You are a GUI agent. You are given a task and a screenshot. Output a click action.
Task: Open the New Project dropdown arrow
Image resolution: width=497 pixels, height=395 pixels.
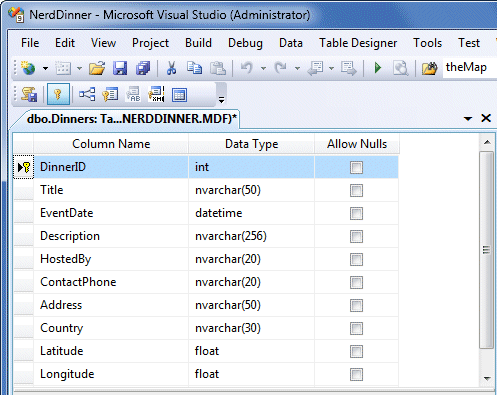point(45,68)
